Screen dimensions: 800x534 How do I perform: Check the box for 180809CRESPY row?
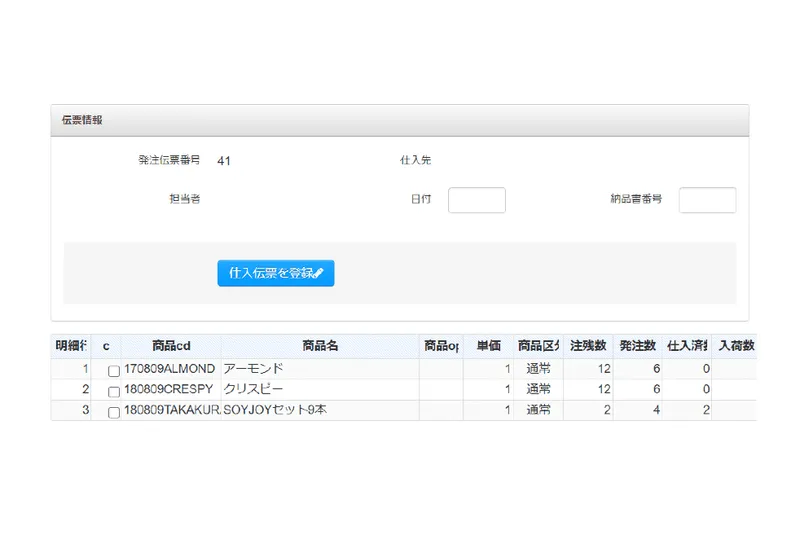coord(114,392)
